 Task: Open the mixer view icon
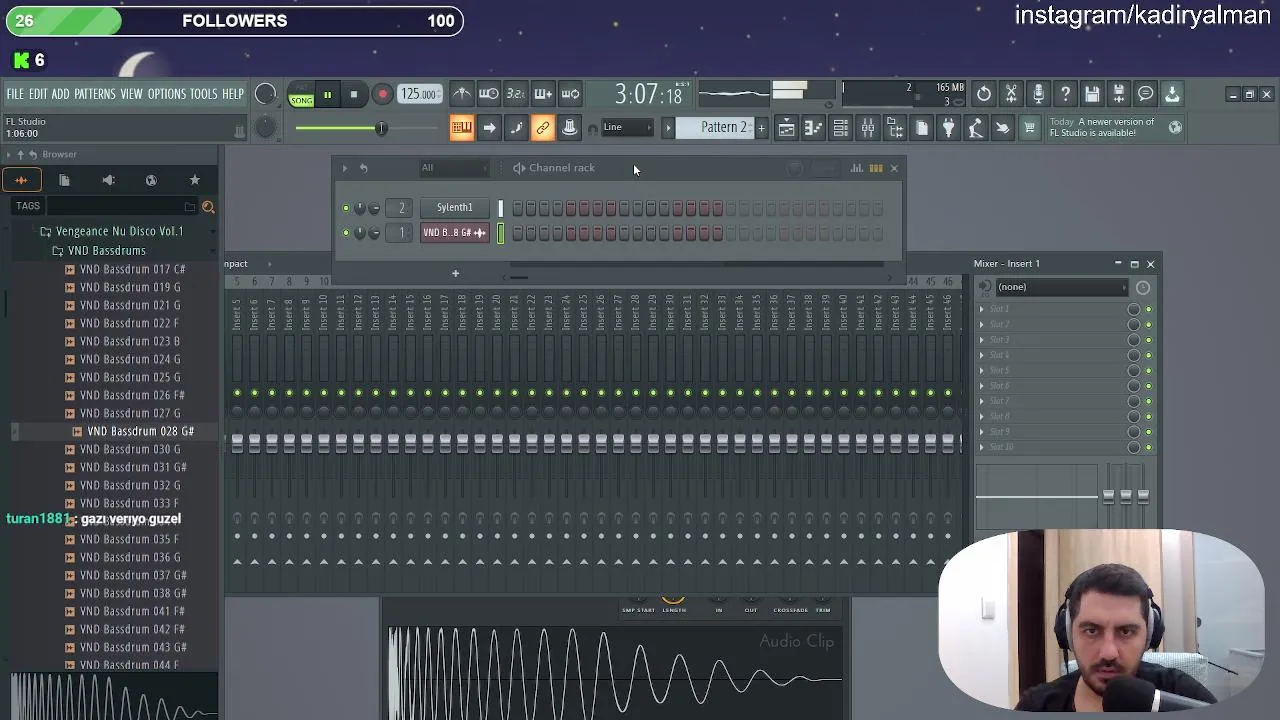point(868,128)
